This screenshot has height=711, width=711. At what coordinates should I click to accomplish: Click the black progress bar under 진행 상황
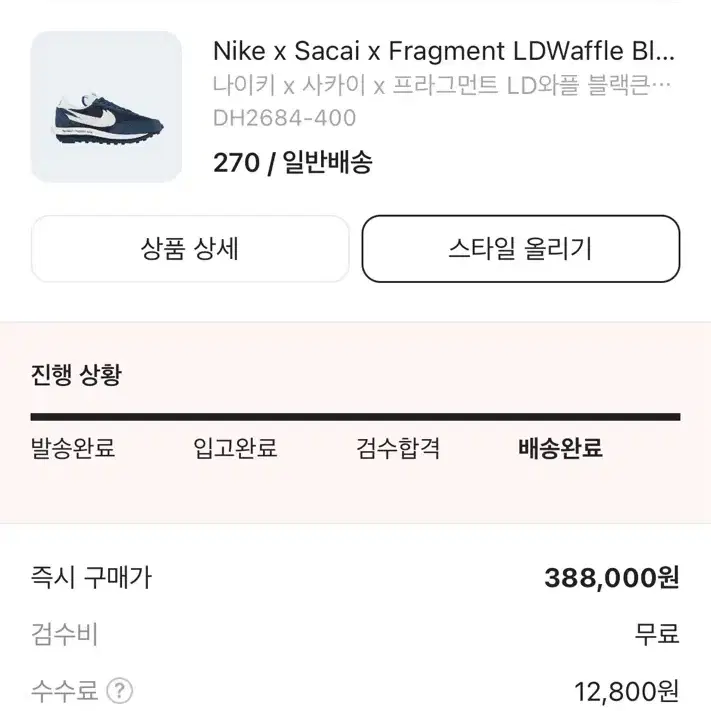coord(356,417)
